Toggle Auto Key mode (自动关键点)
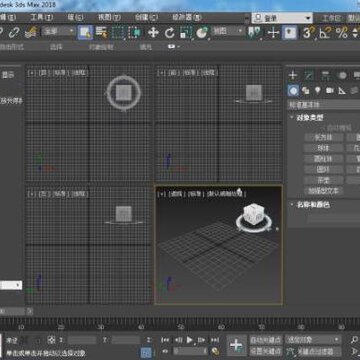 point(266,340)
